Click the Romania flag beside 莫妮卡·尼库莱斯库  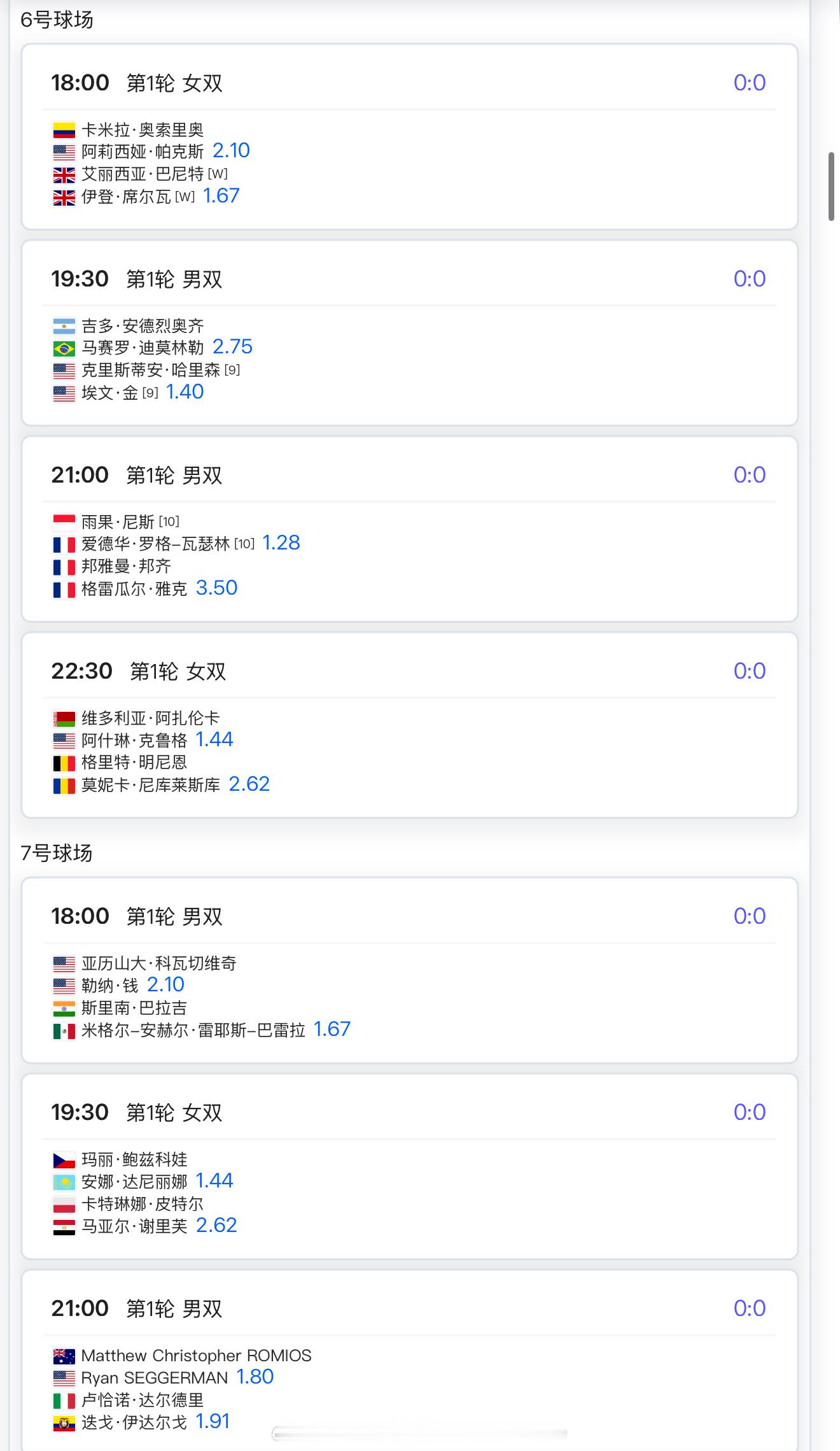(x=64, y=786)
